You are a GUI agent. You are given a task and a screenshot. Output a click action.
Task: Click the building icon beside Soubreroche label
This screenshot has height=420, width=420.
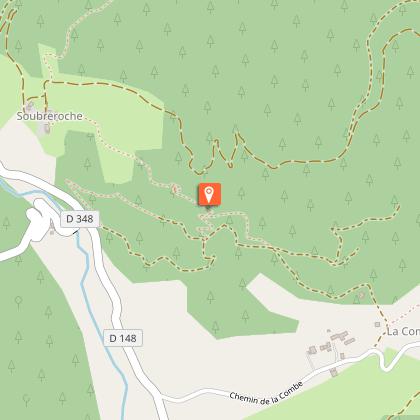point(46,128)
